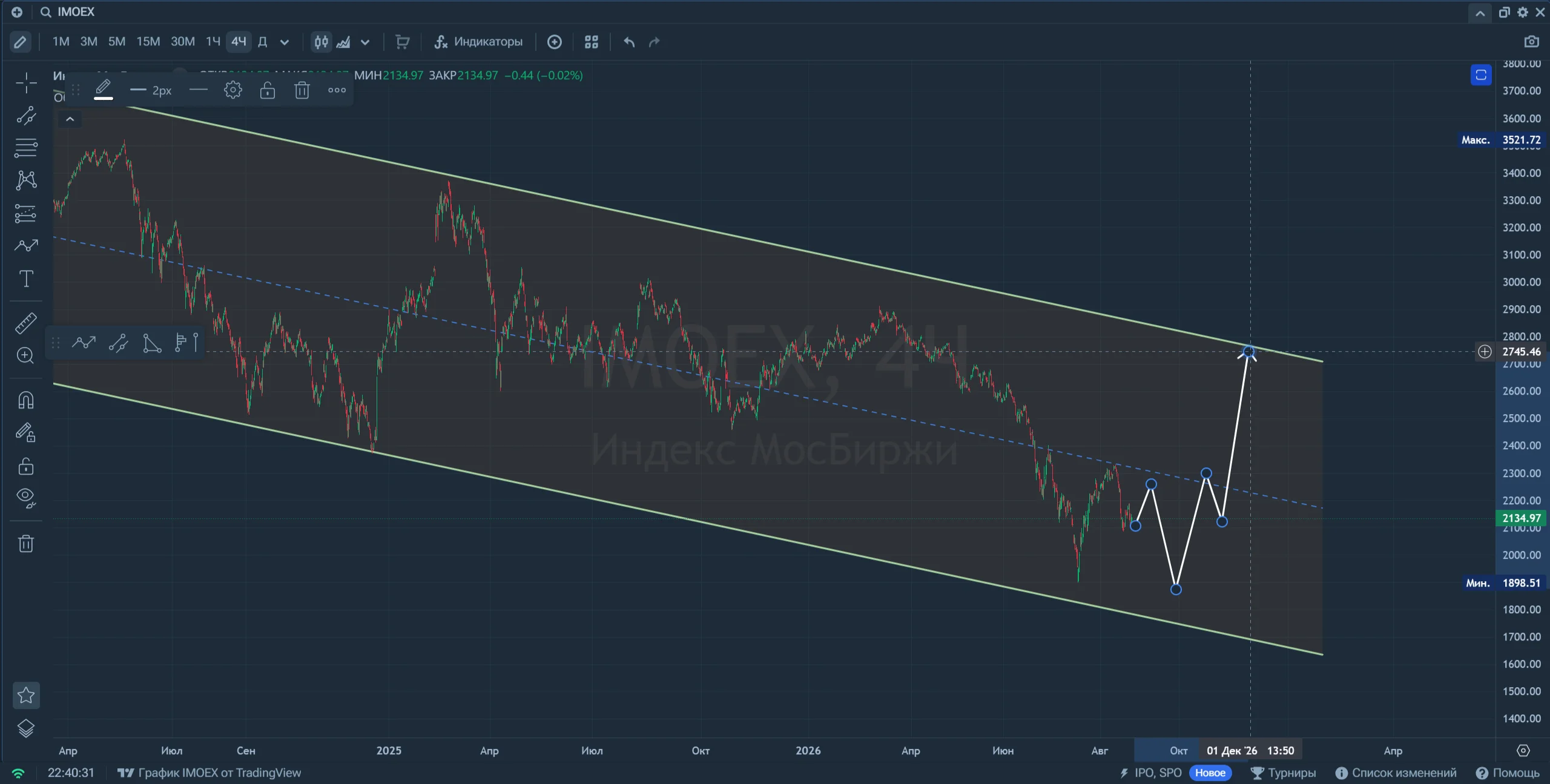Select line chart type
The width and height of the screenshot is (1550, 784).
343,42
